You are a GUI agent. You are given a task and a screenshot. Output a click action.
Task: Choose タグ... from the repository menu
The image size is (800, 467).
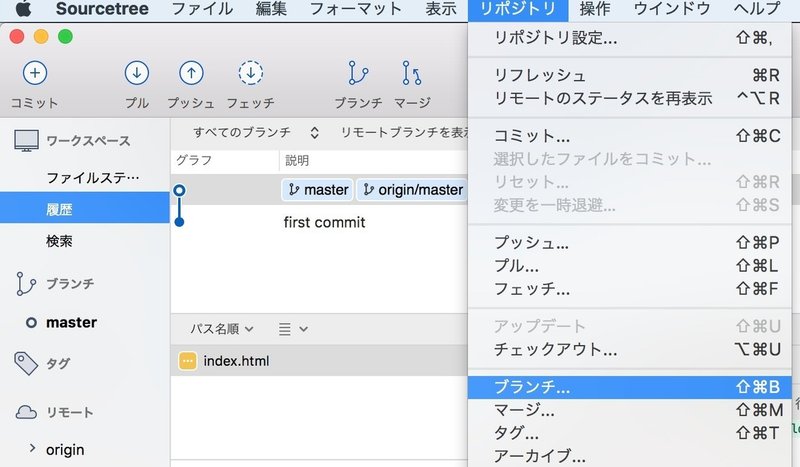(630, 433)
